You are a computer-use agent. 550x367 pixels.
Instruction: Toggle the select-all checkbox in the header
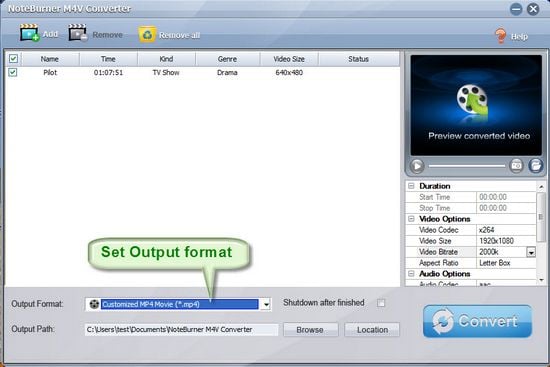tap(13, 59)
